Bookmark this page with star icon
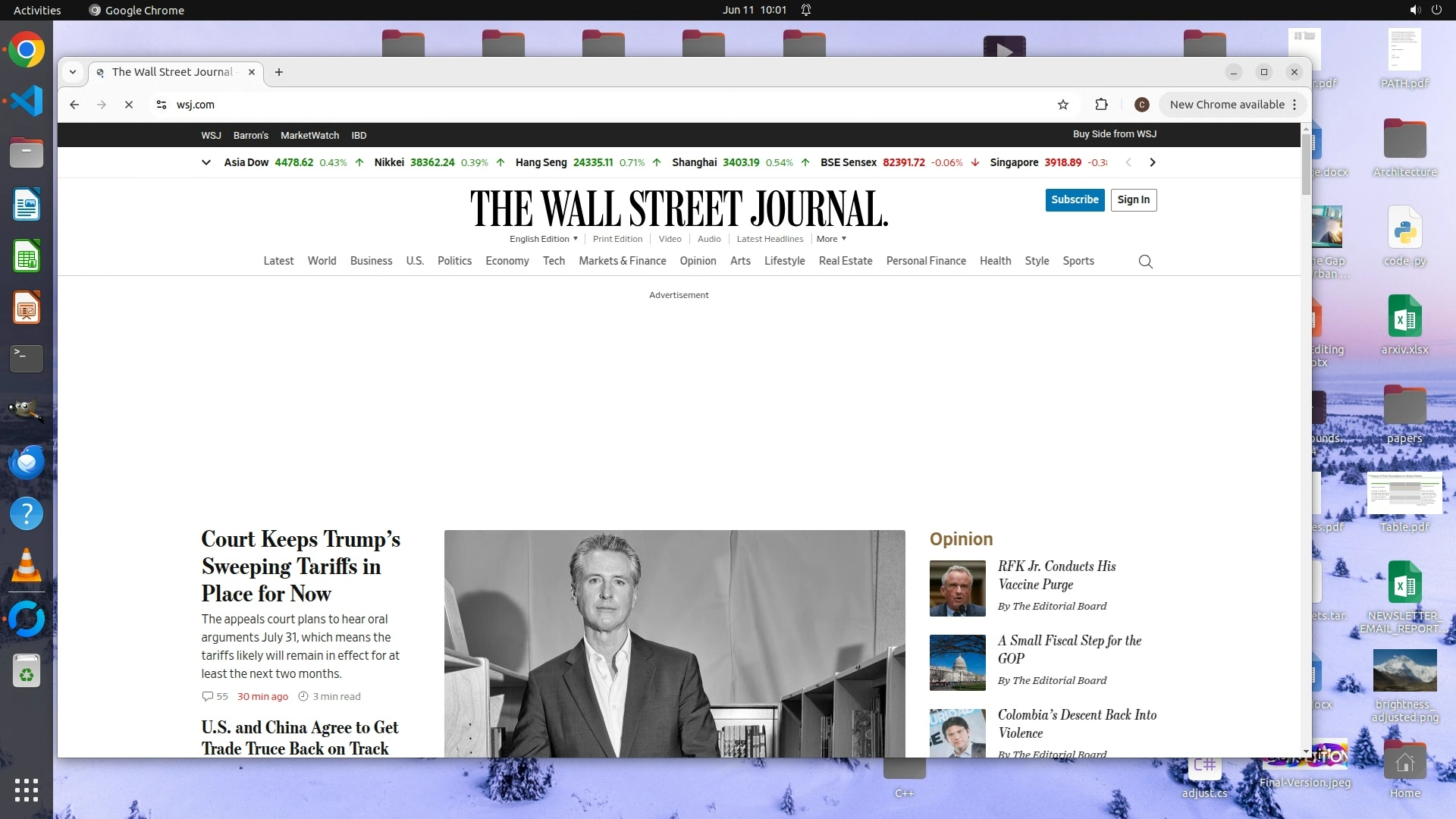 tap(1062, 105)
